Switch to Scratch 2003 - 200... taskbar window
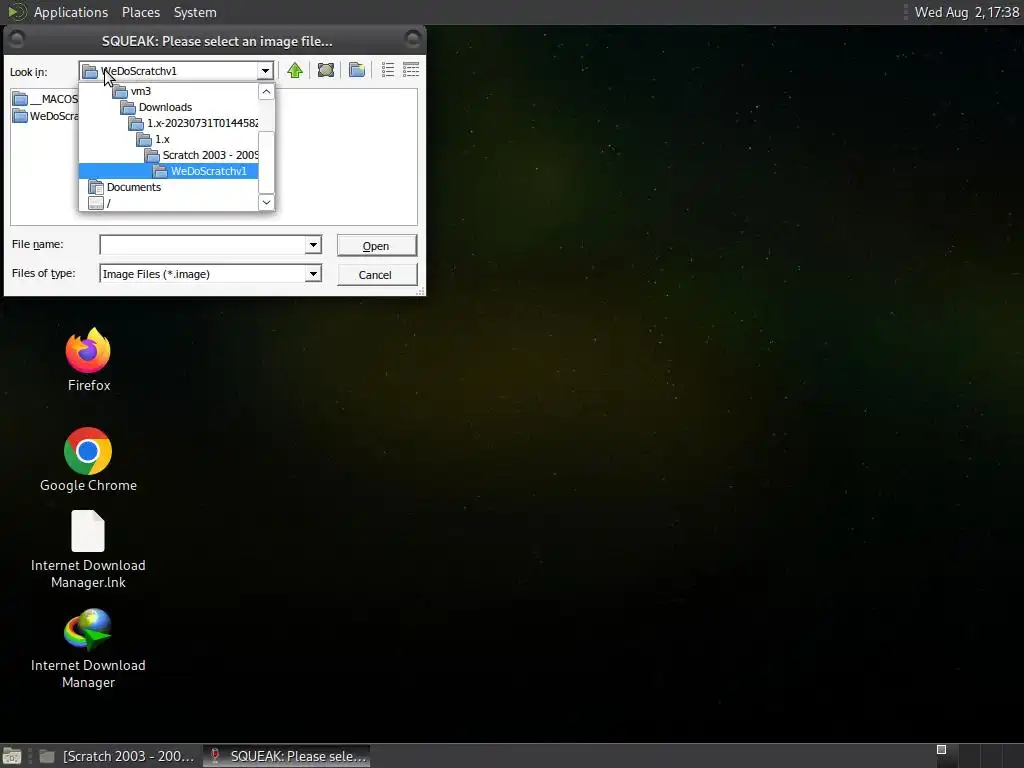Screen dimensions: 1024x768 pos(118,756)
